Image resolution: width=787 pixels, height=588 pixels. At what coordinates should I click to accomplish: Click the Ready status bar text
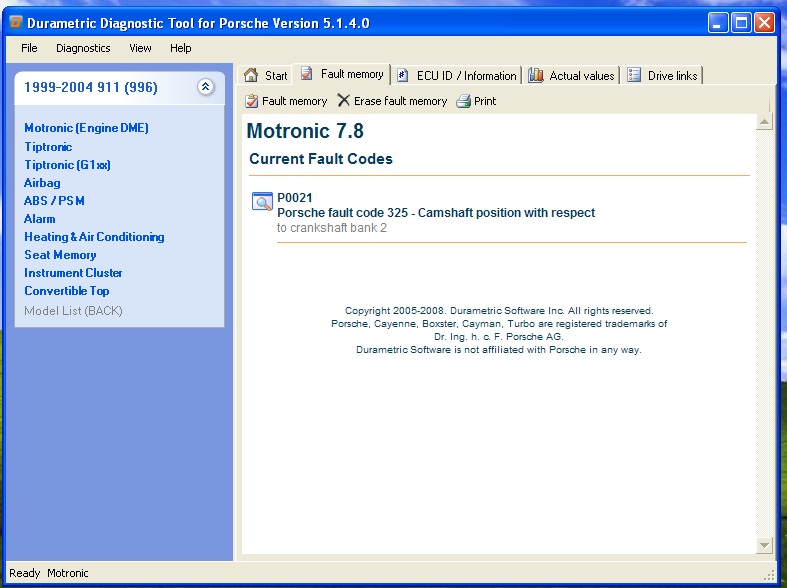(x=25, y=573)
